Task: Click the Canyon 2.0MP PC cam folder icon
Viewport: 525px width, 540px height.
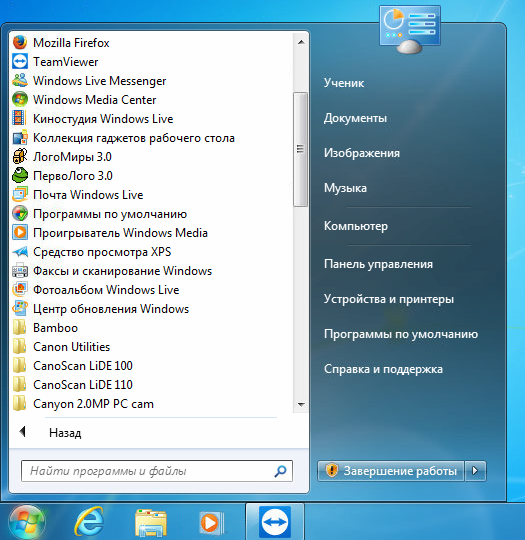Action: pyautogui.click(x=20, y=404)
